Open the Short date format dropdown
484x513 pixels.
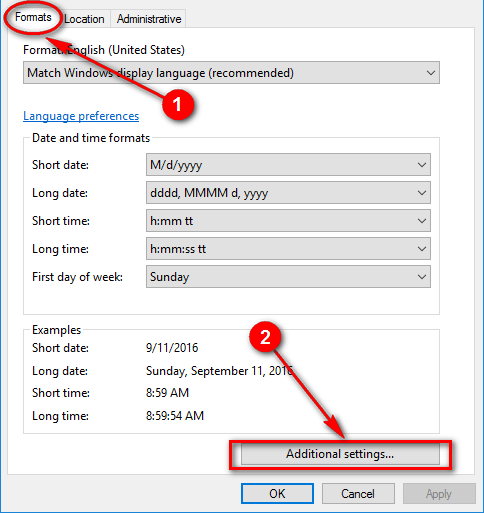tap(288, 165)
